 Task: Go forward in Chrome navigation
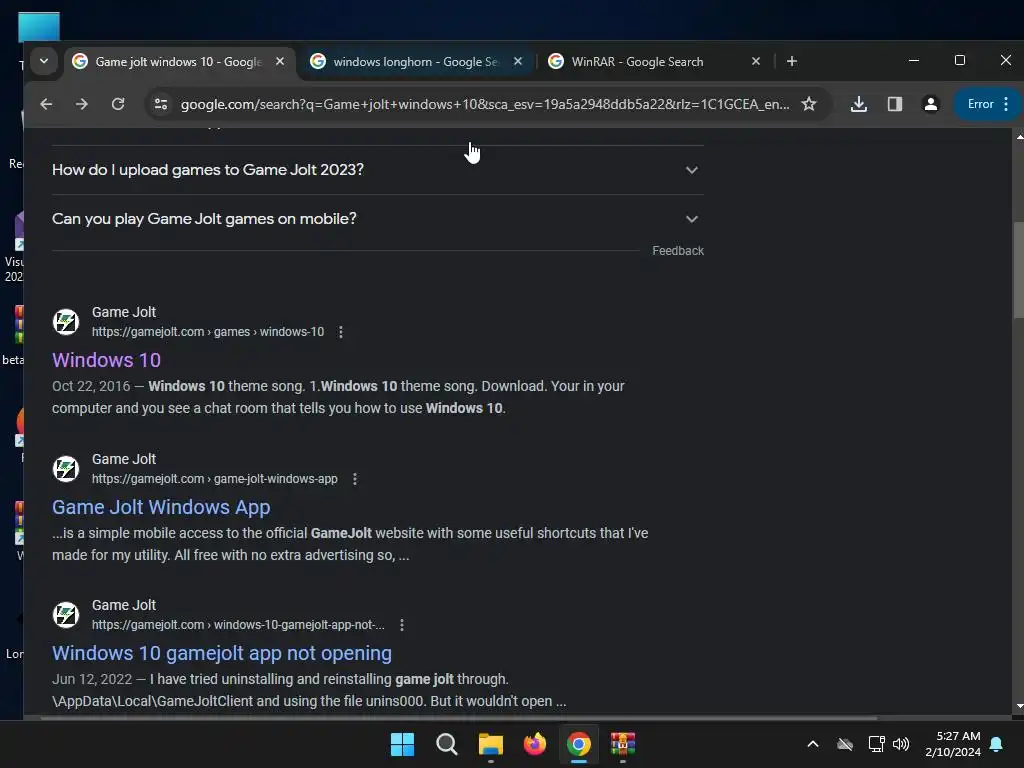tap(82, 104)
